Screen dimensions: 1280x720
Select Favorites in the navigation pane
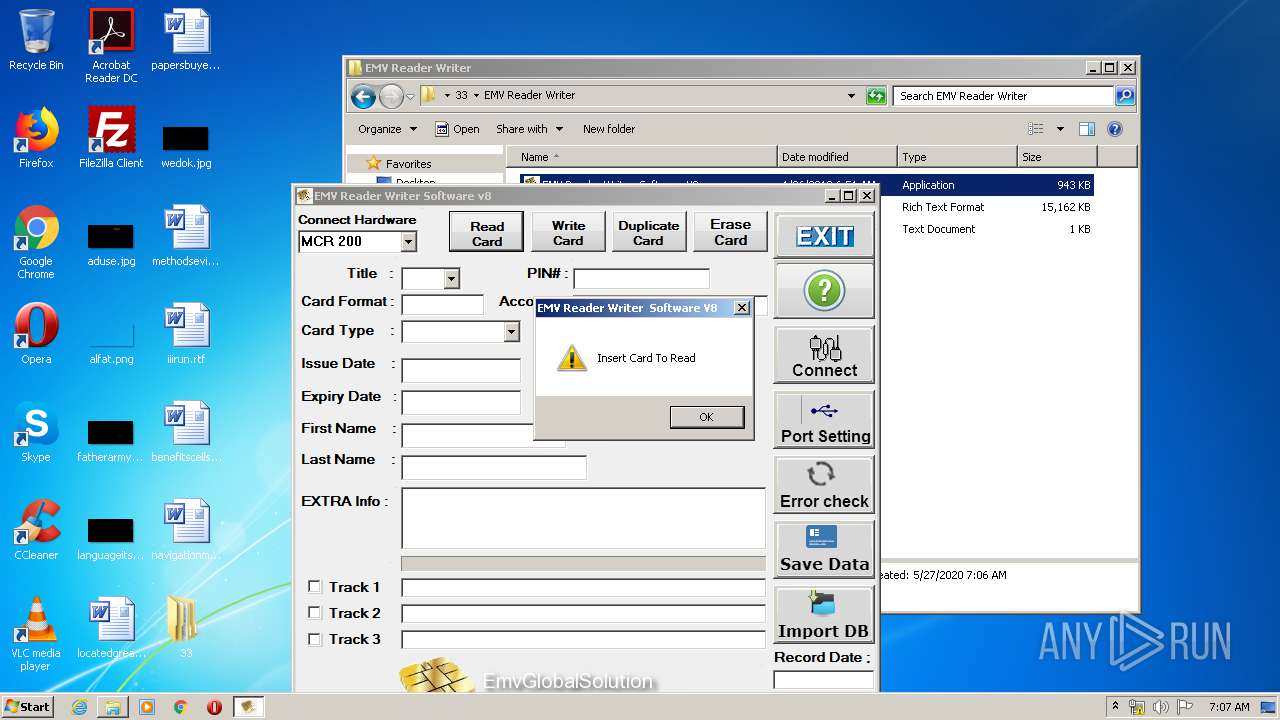[x=408, y=164]
